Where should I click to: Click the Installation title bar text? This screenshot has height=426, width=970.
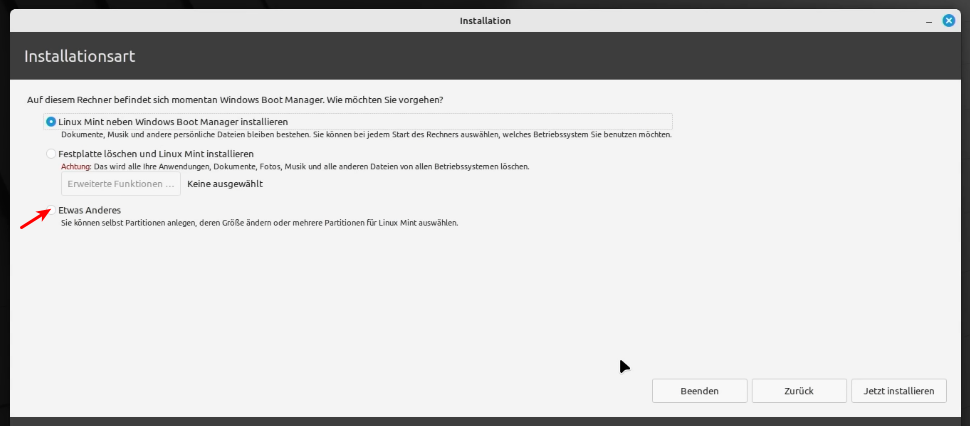pyautogui.click(x=485, y=21)
